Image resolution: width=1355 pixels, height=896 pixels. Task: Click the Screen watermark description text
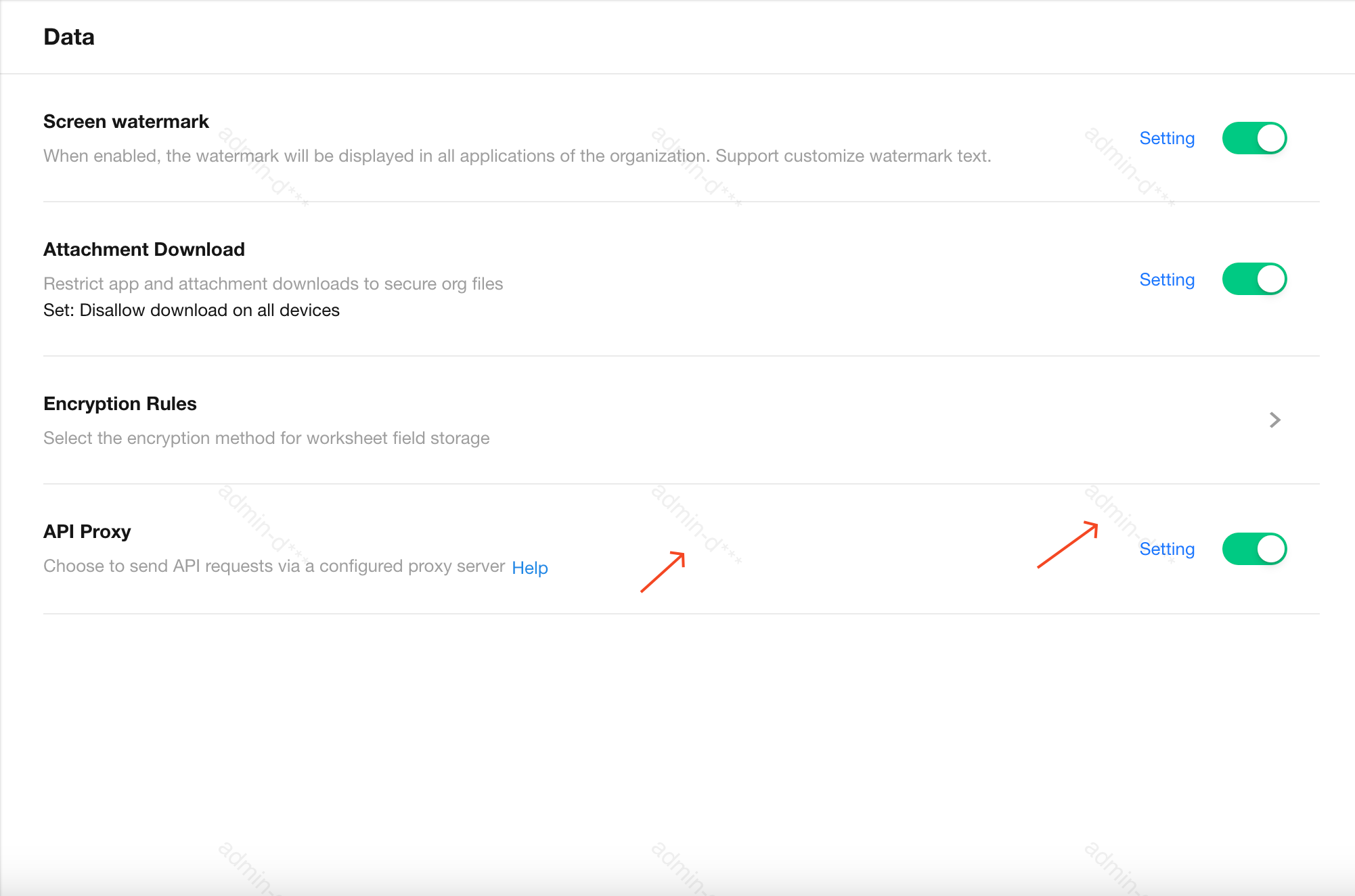coord(517,156)
